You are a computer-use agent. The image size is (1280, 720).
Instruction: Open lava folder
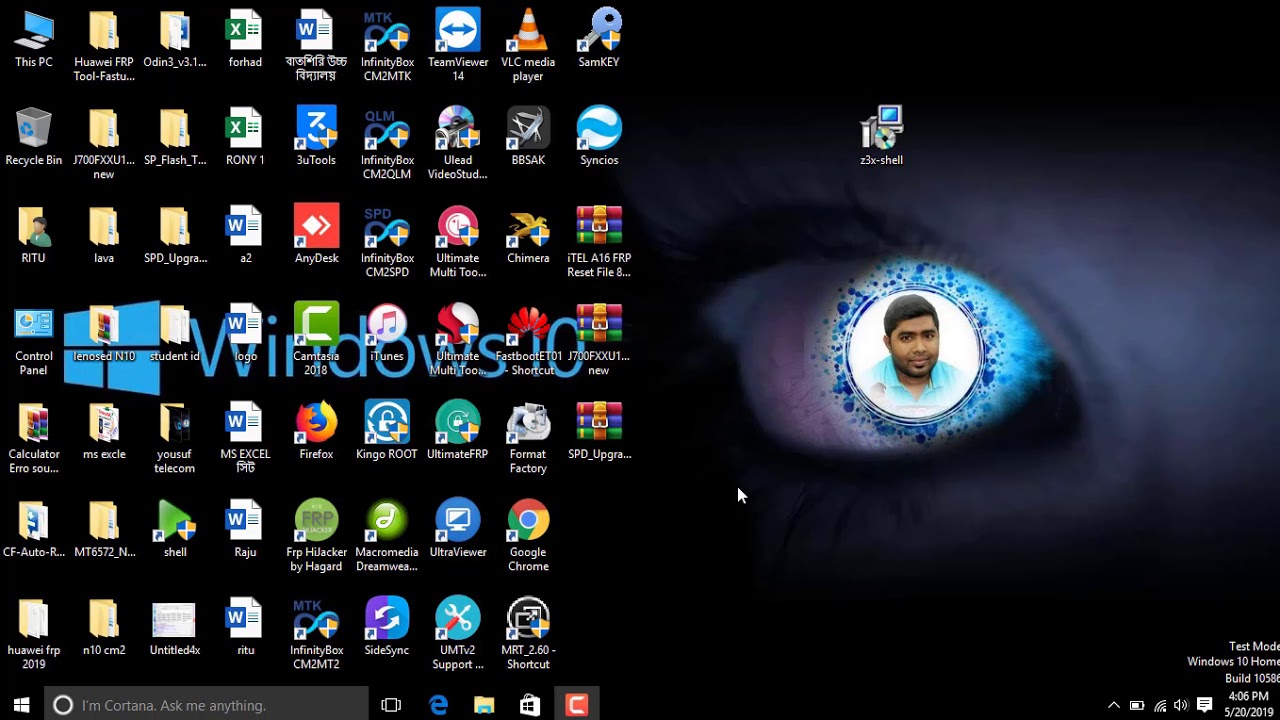(104, 235)
